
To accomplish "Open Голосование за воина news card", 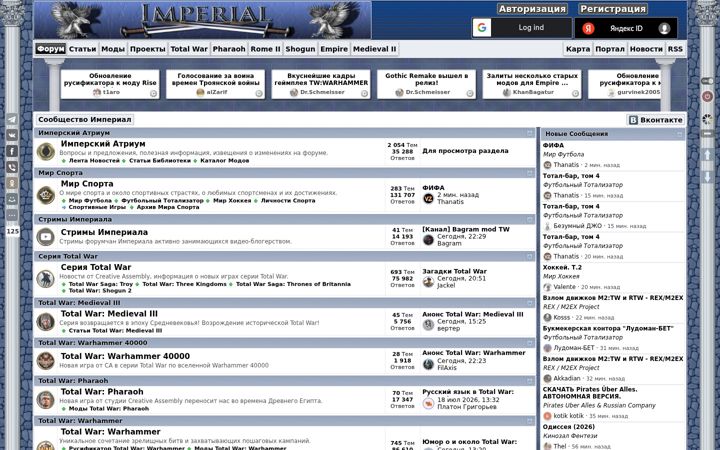I will (215, 84).
